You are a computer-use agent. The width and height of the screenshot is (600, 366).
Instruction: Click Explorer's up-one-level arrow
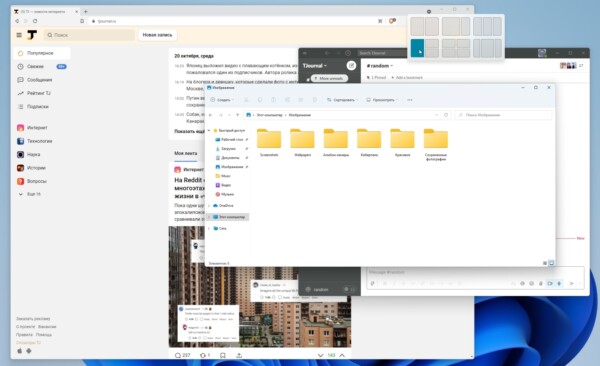click(x=238, y=115)
